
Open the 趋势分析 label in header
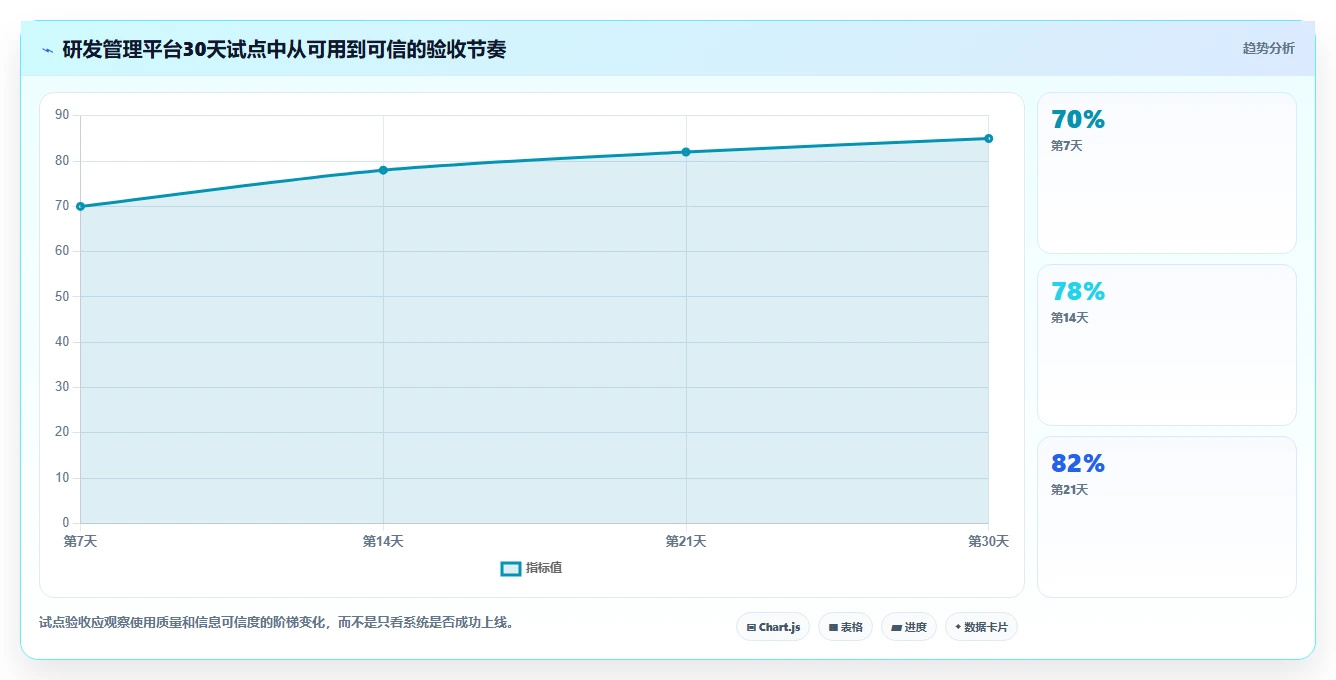click(x=1268, y=48)
